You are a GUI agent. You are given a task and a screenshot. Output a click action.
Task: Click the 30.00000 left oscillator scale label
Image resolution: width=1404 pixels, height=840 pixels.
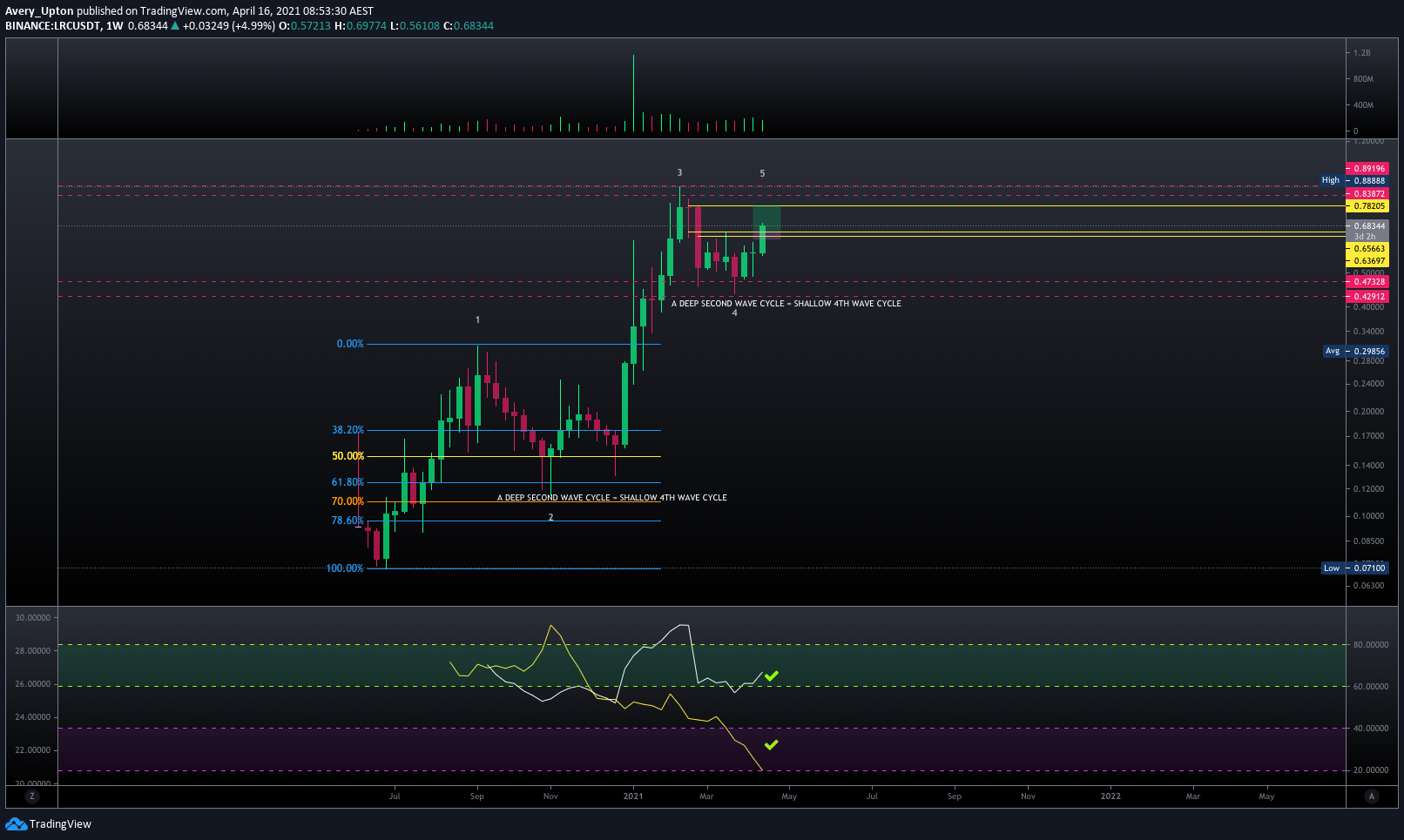[x=33, y=618]
